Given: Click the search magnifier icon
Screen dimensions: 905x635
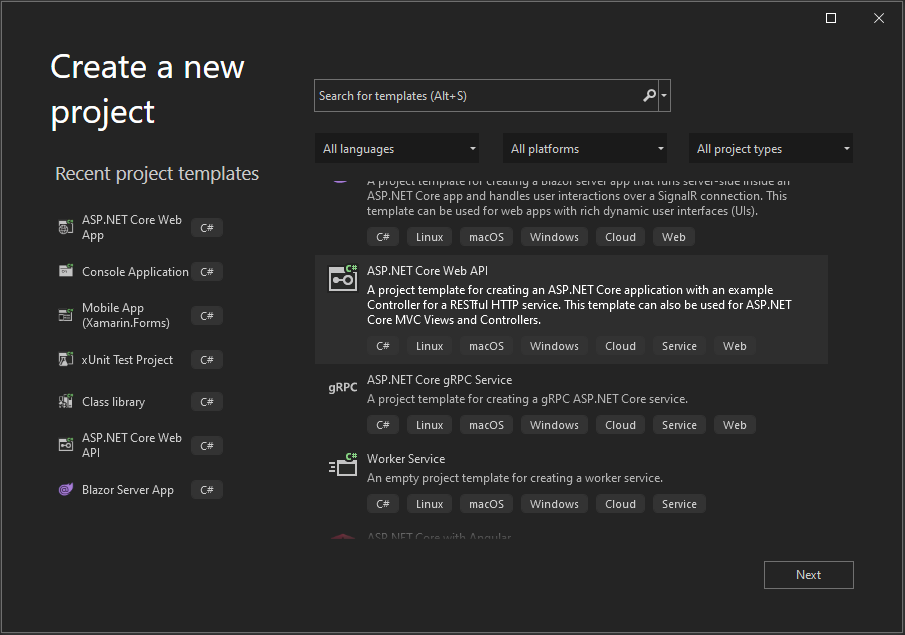Looking at the screenshot, I should 649,95.
